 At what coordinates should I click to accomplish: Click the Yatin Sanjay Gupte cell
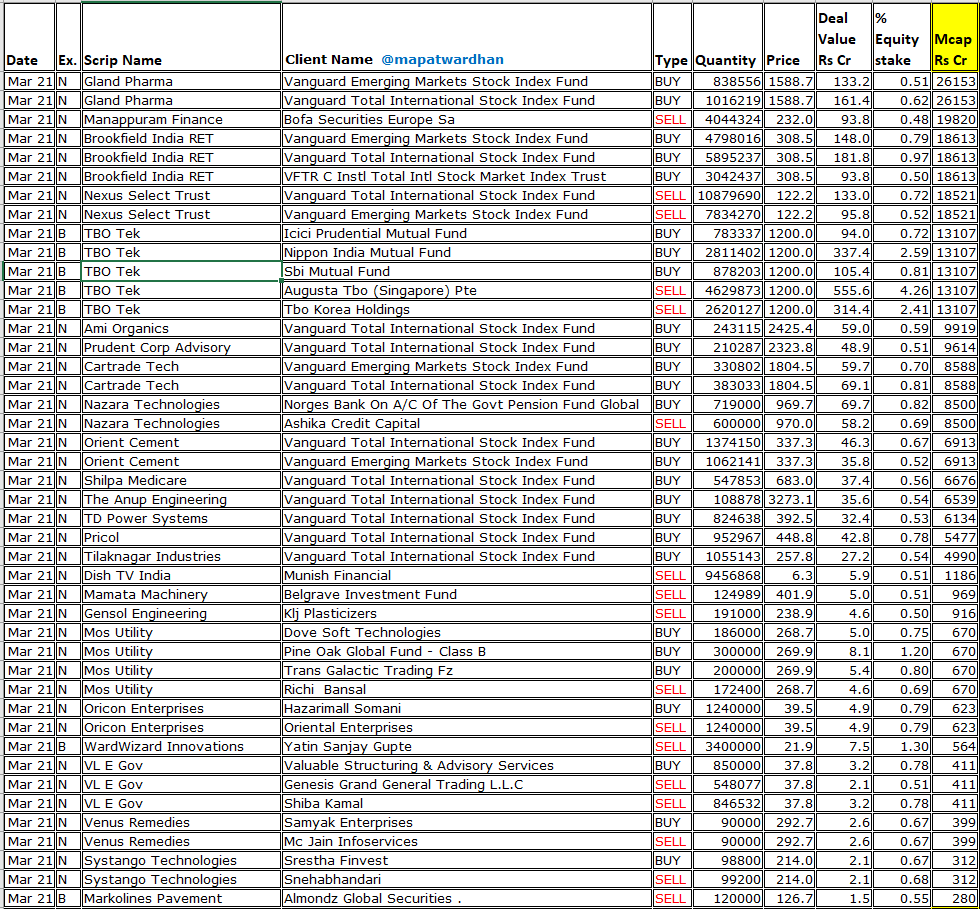(x=466, y=746)
